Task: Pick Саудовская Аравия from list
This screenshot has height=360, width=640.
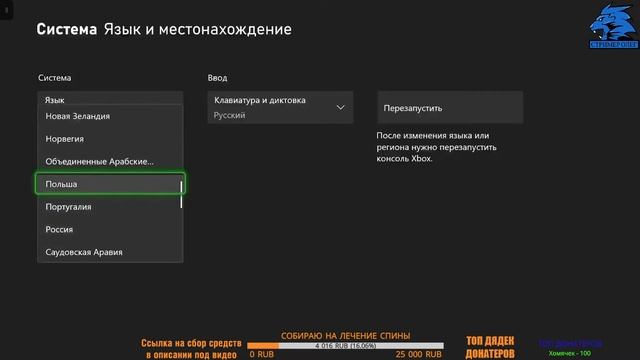Action: coord(110,252)
